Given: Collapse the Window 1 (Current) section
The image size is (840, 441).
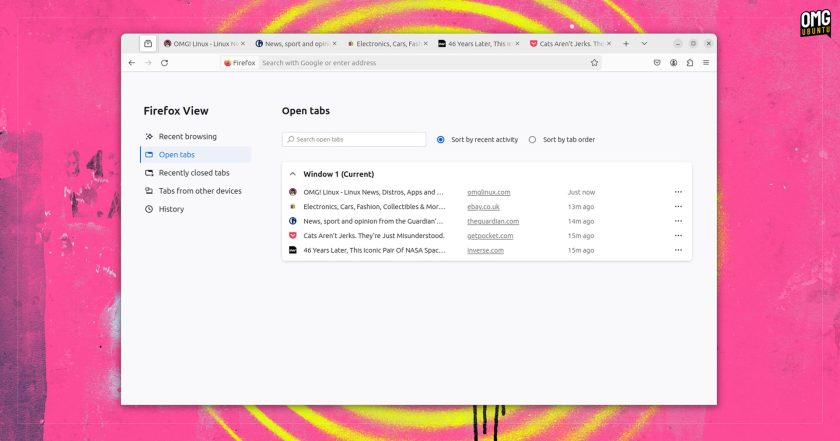Looking at the screenshot, I should coord(292,174).
